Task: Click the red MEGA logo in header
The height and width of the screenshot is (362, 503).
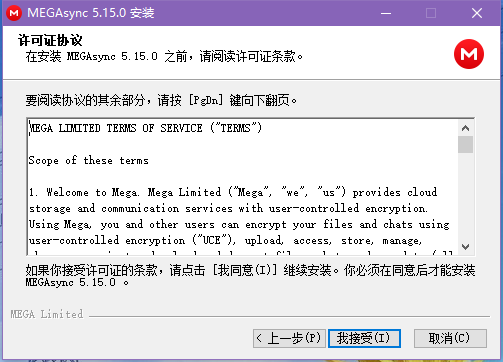Action: (x=469, y=54)
